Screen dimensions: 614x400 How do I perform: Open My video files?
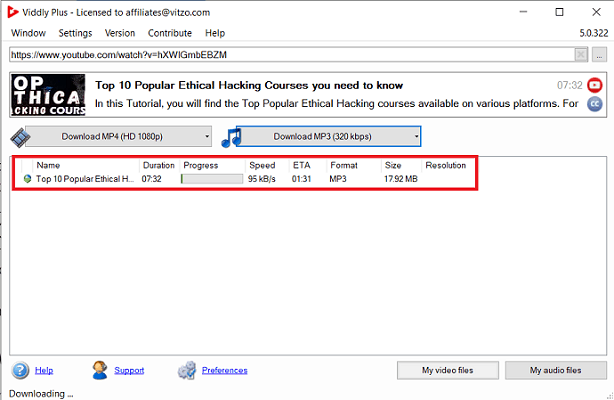[x=448, y=370]
